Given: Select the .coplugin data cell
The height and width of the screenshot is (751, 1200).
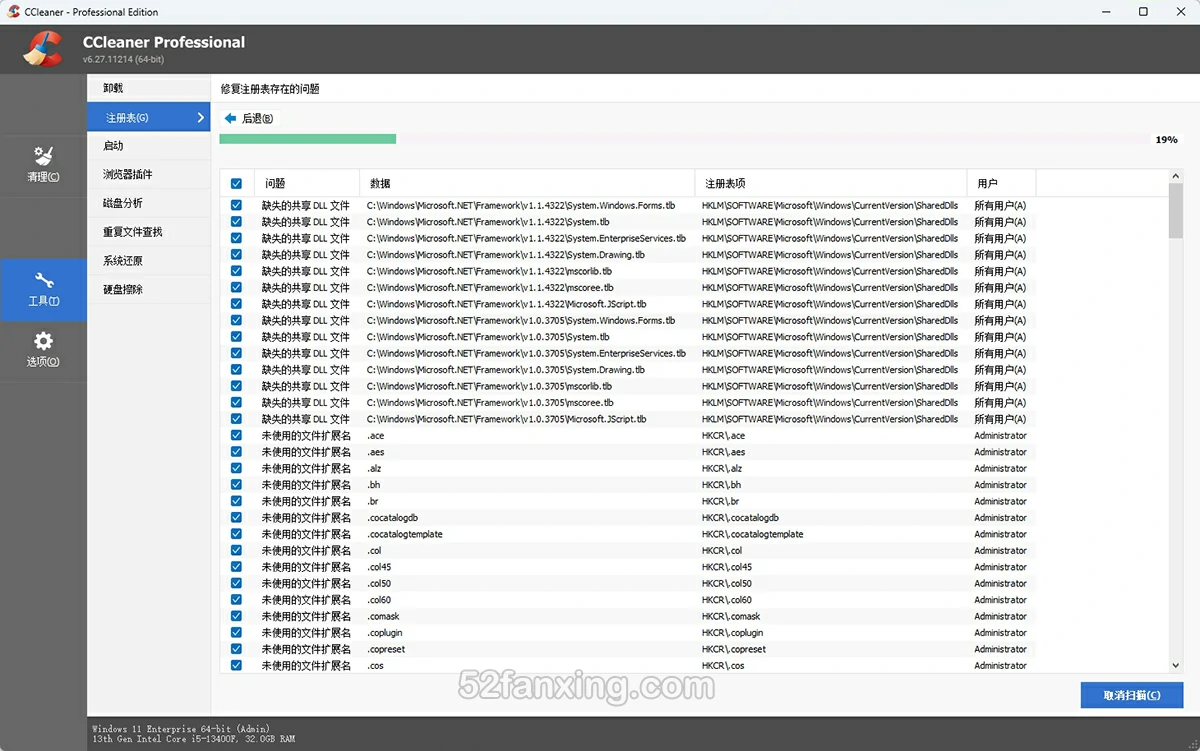Looking at the screenshot, I should coord(384,633).
